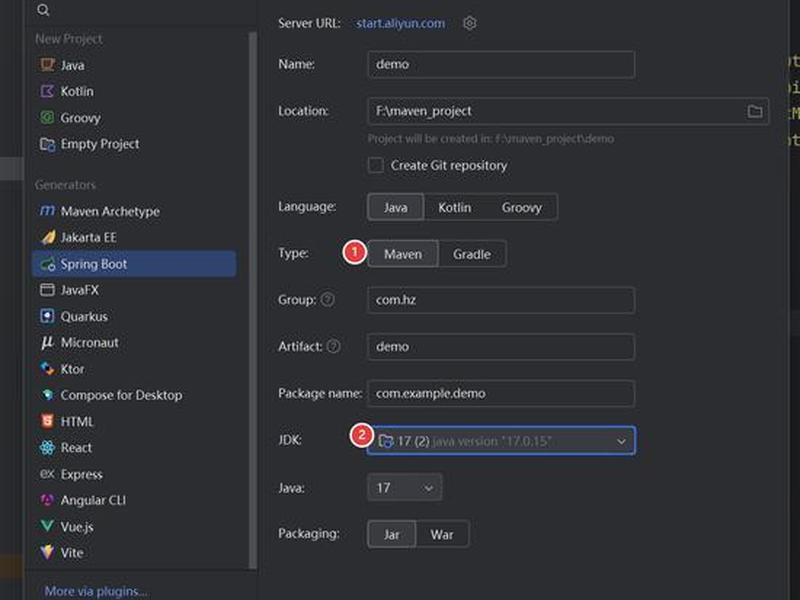Choose the Express generator
The image size is (800, 600).
[x=134, y=474]
